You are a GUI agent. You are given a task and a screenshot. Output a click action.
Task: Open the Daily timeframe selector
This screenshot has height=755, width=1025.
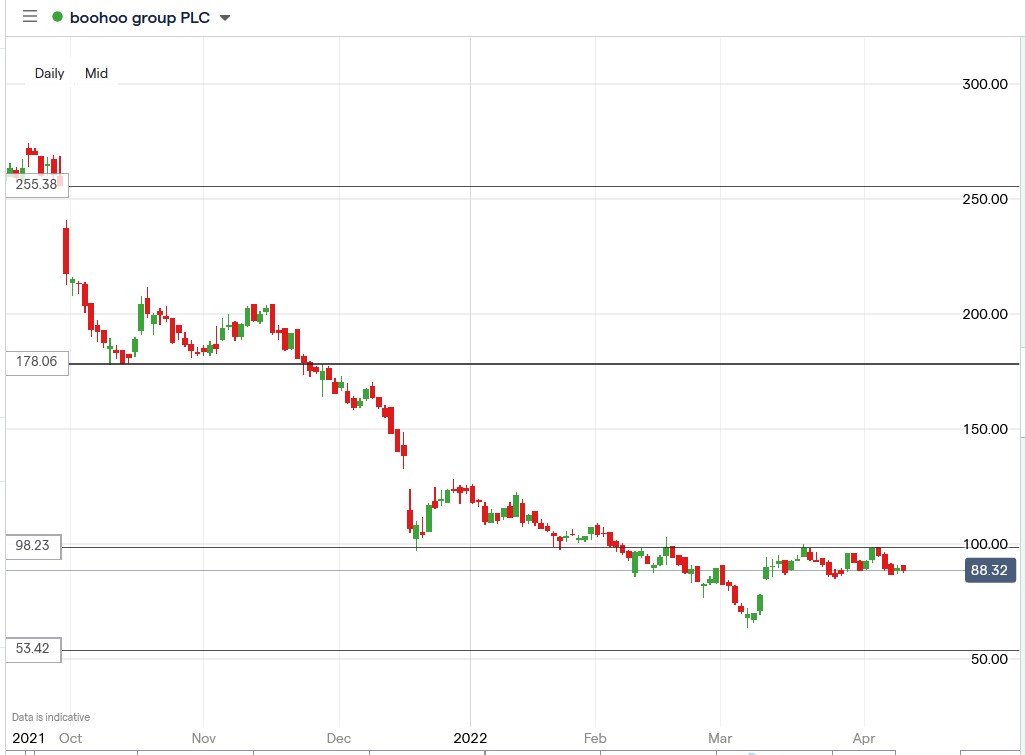tap(50, 73)
